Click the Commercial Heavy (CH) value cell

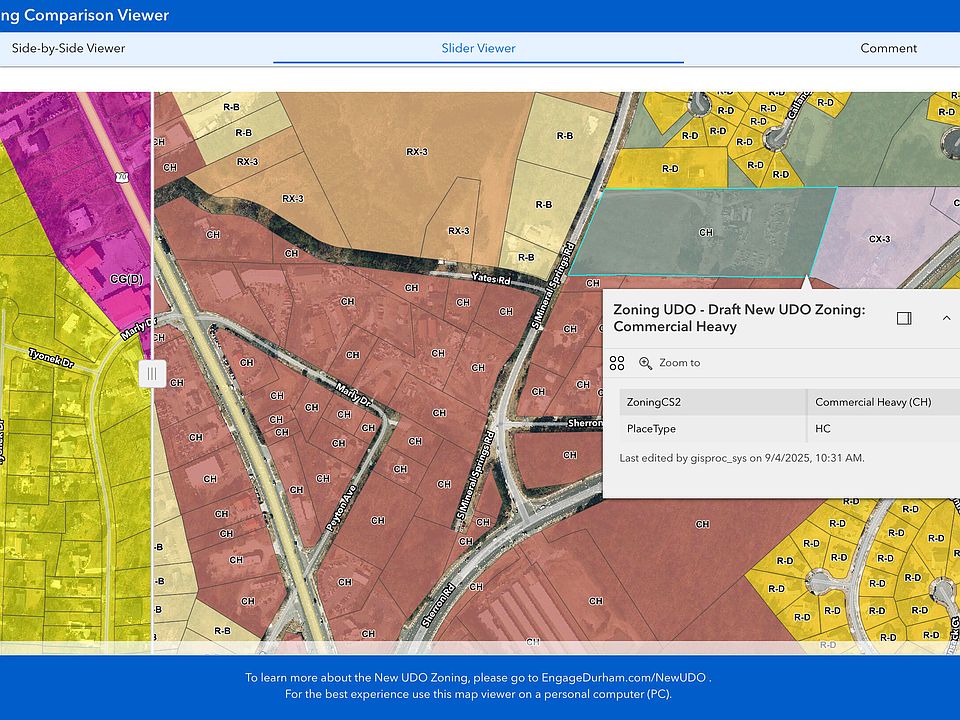(873, 402)
